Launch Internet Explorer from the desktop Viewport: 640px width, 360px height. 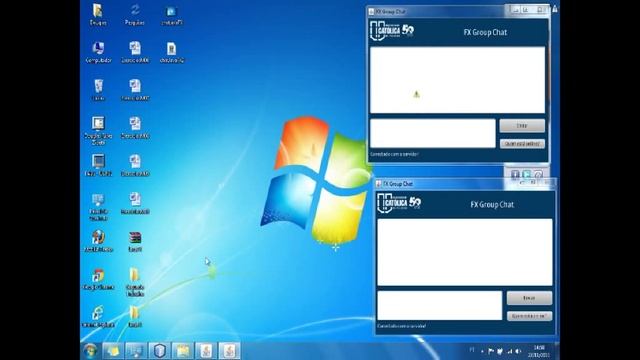click(98, 317)
